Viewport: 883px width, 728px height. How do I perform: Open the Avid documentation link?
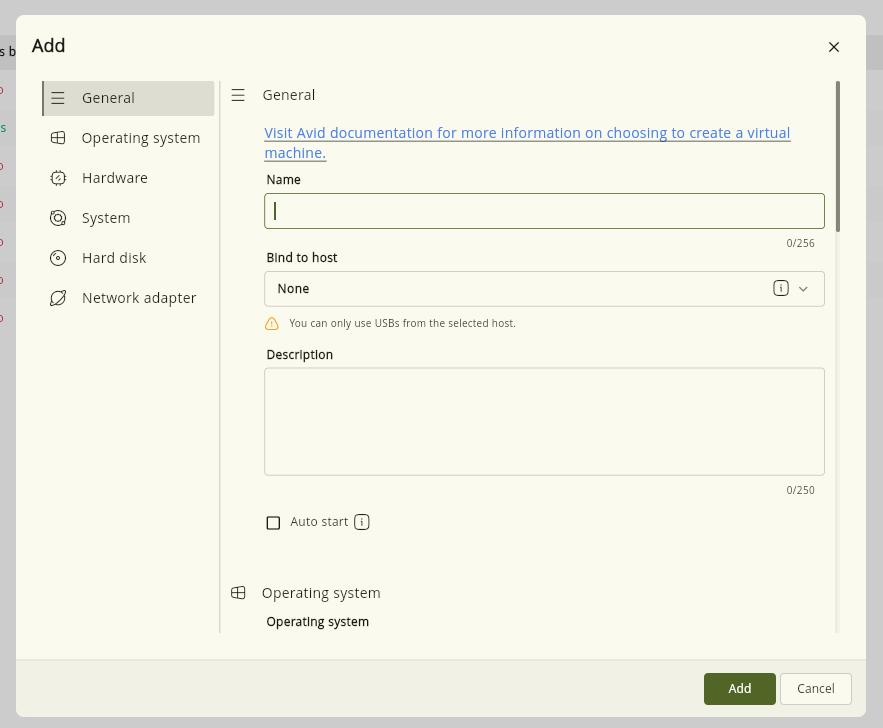point(527,143)
